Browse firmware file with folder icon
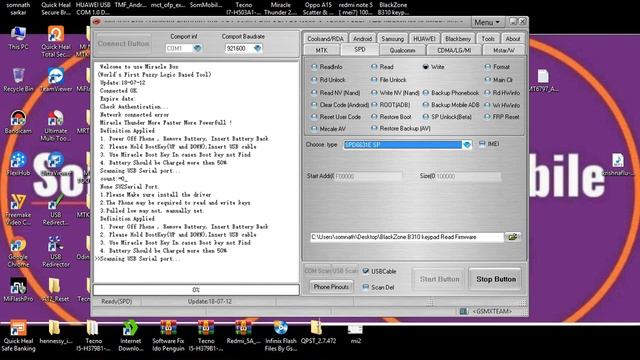The height and width of the screenshot is (360, 640). [x=513, y=237]
